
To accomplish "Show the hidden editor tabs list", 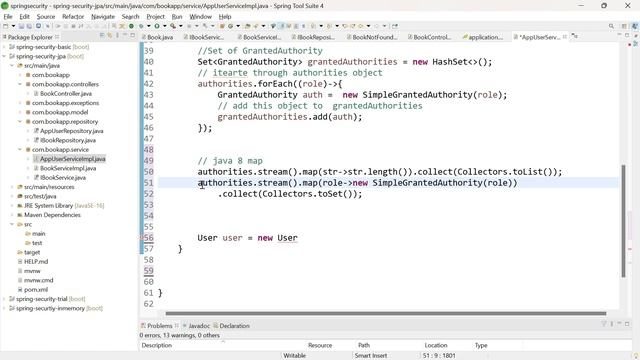I will pyautogui.click(x=574, y=36).
